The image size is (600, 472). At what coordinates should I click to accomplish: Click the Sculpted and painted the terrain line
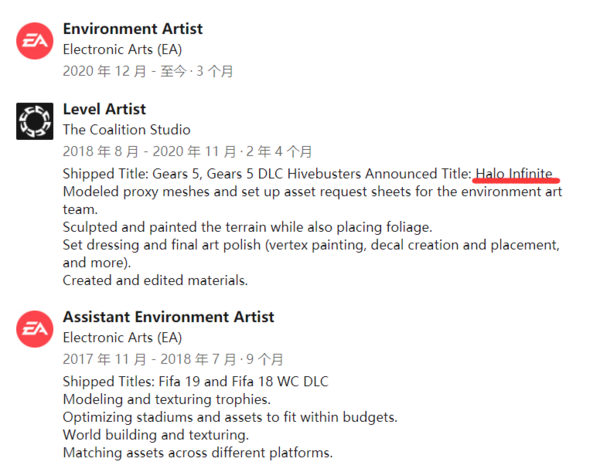[x=248, y=227]
